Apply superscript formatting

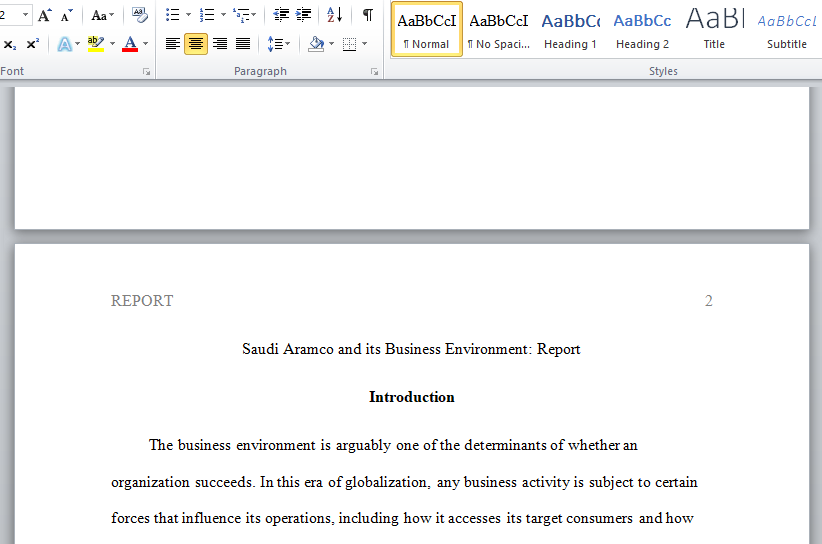point(33,44)
